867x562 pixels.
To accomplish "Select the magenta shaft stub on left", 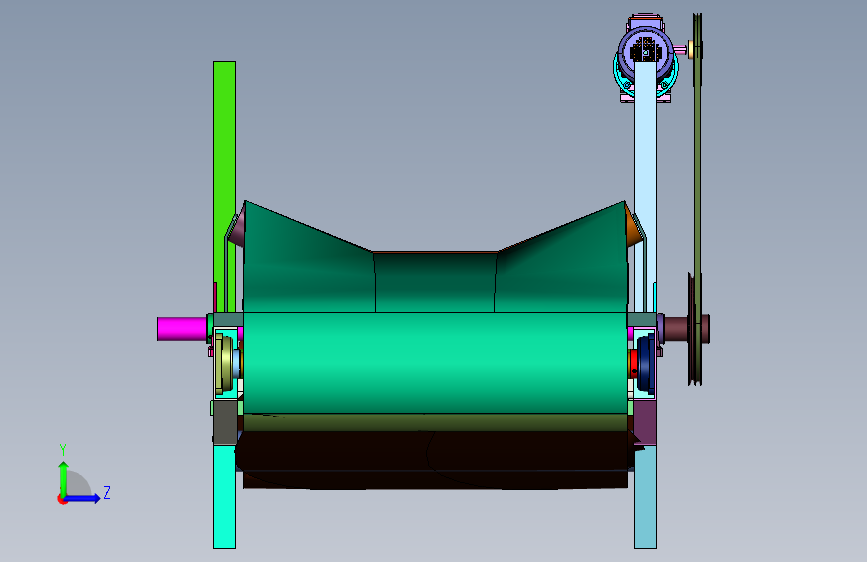I will pyautogui.click(x=182, y=329).
